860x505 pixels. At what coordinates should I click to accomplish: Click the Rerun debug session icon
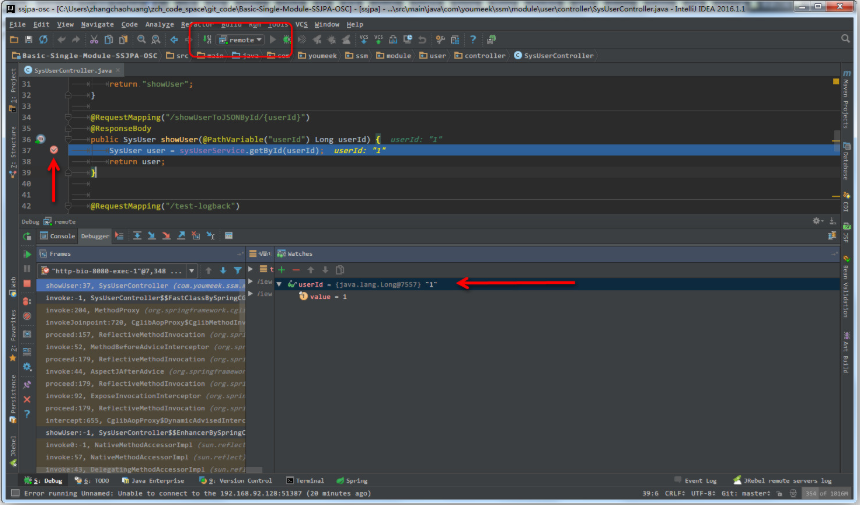click(x=27, y=236)
